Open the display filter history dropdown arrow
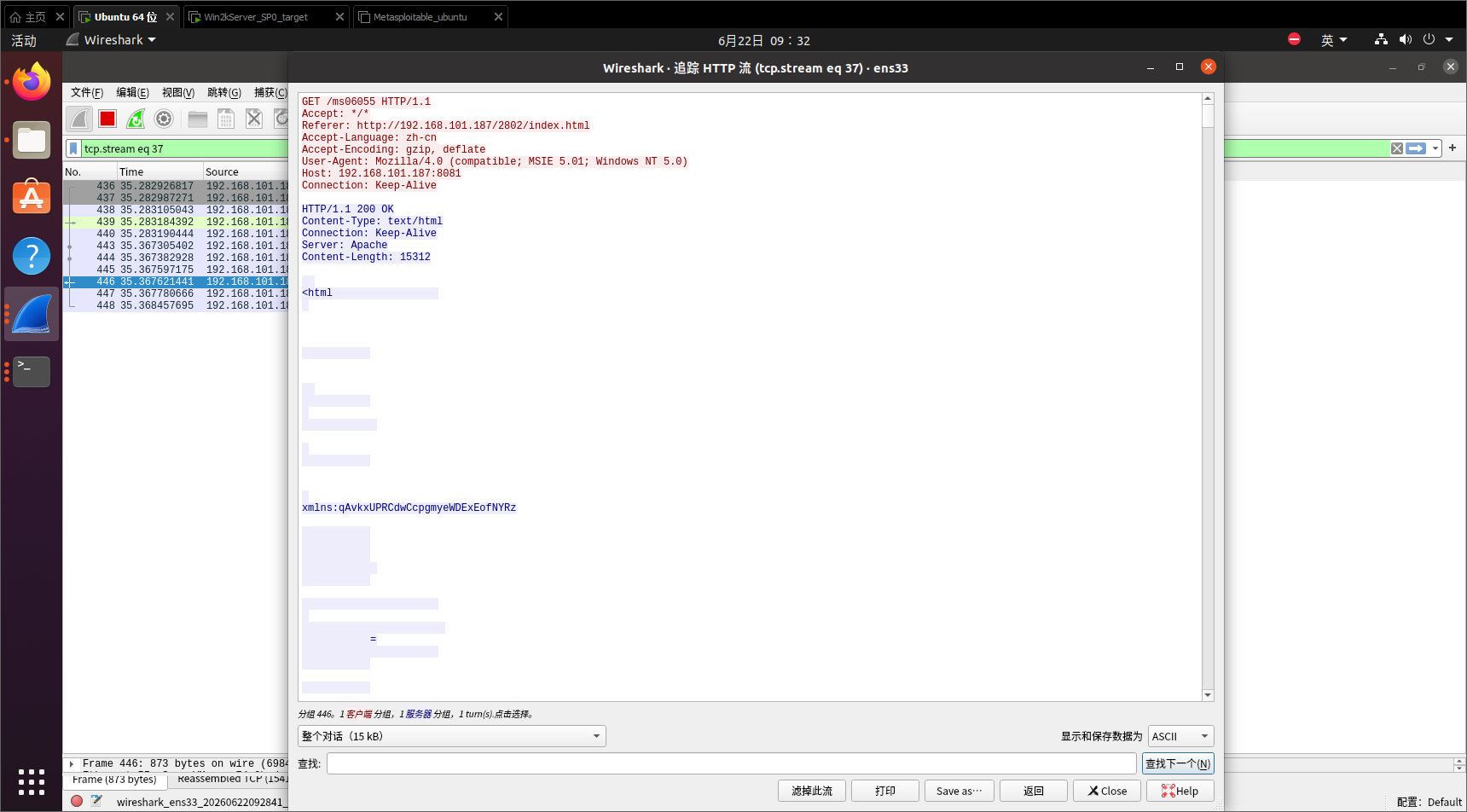The height and width of the screenshot is (812, 1467). click(1435, 148)
